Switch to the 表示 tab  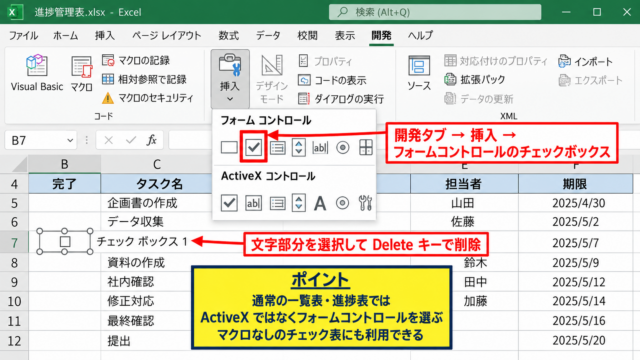coord(345,36)
